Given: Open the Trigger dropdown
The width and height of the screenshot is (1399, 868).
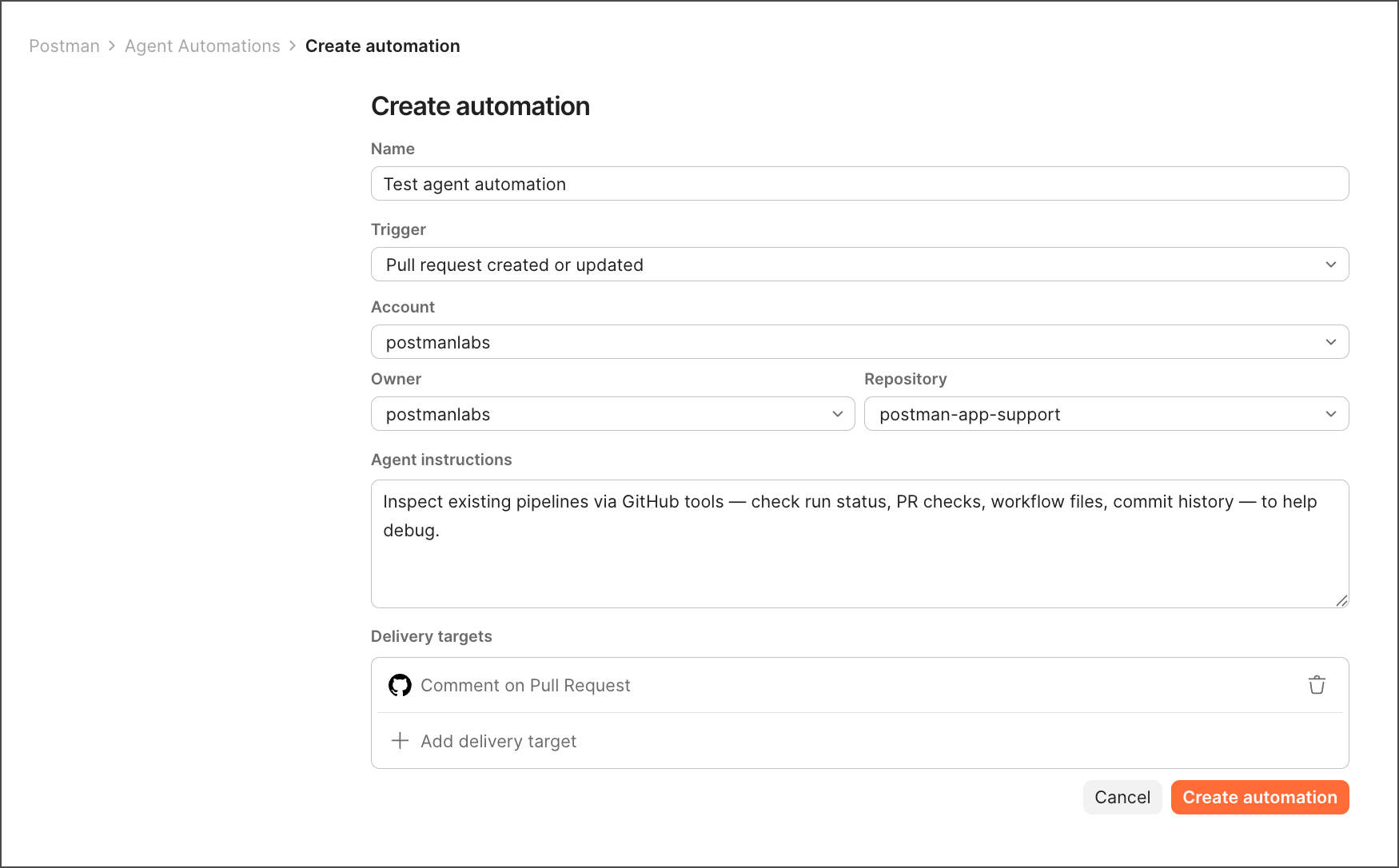Looking at the screenshot, I should point(859,265).
